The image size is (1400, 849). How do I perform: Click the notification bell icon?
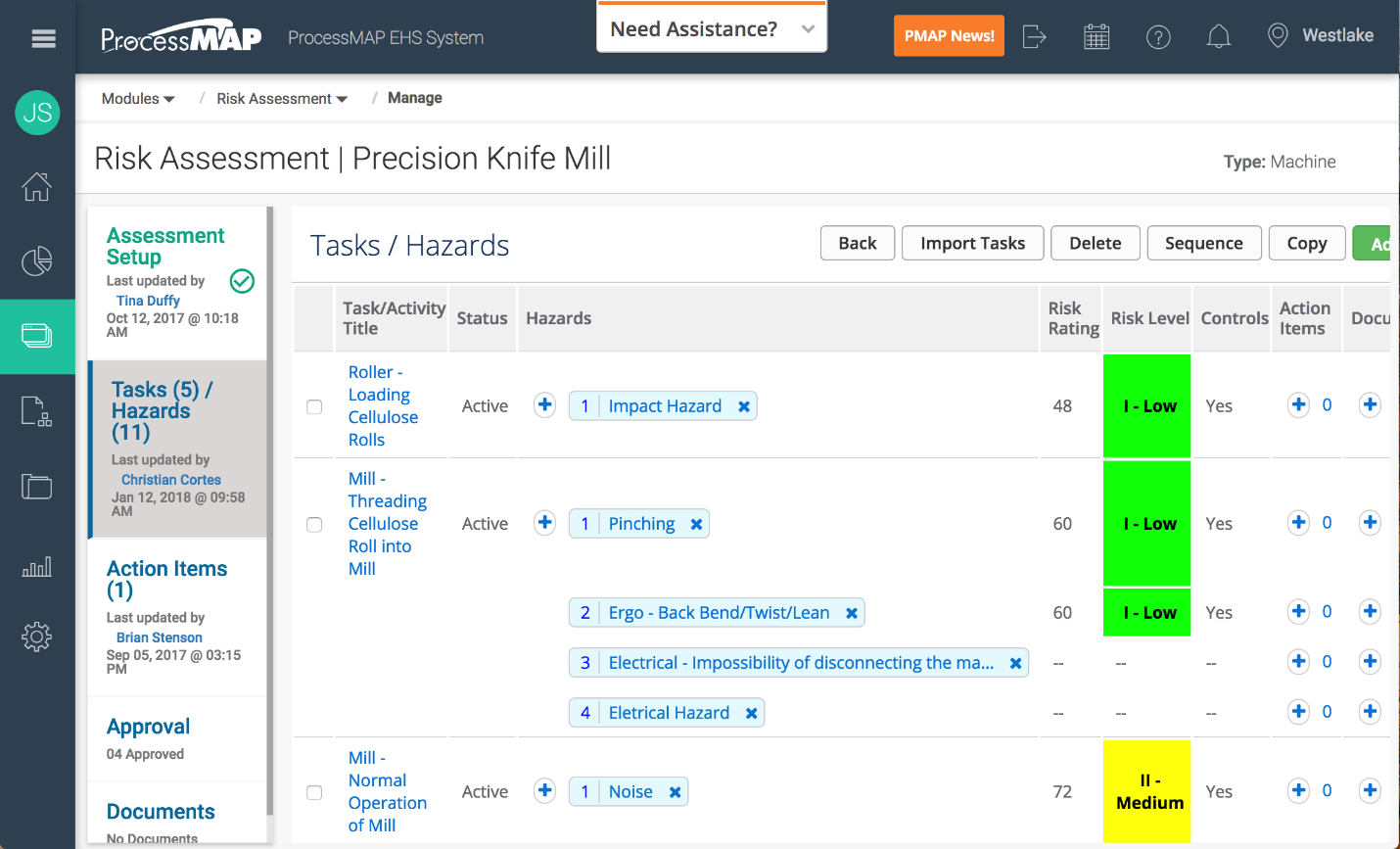1218,37
